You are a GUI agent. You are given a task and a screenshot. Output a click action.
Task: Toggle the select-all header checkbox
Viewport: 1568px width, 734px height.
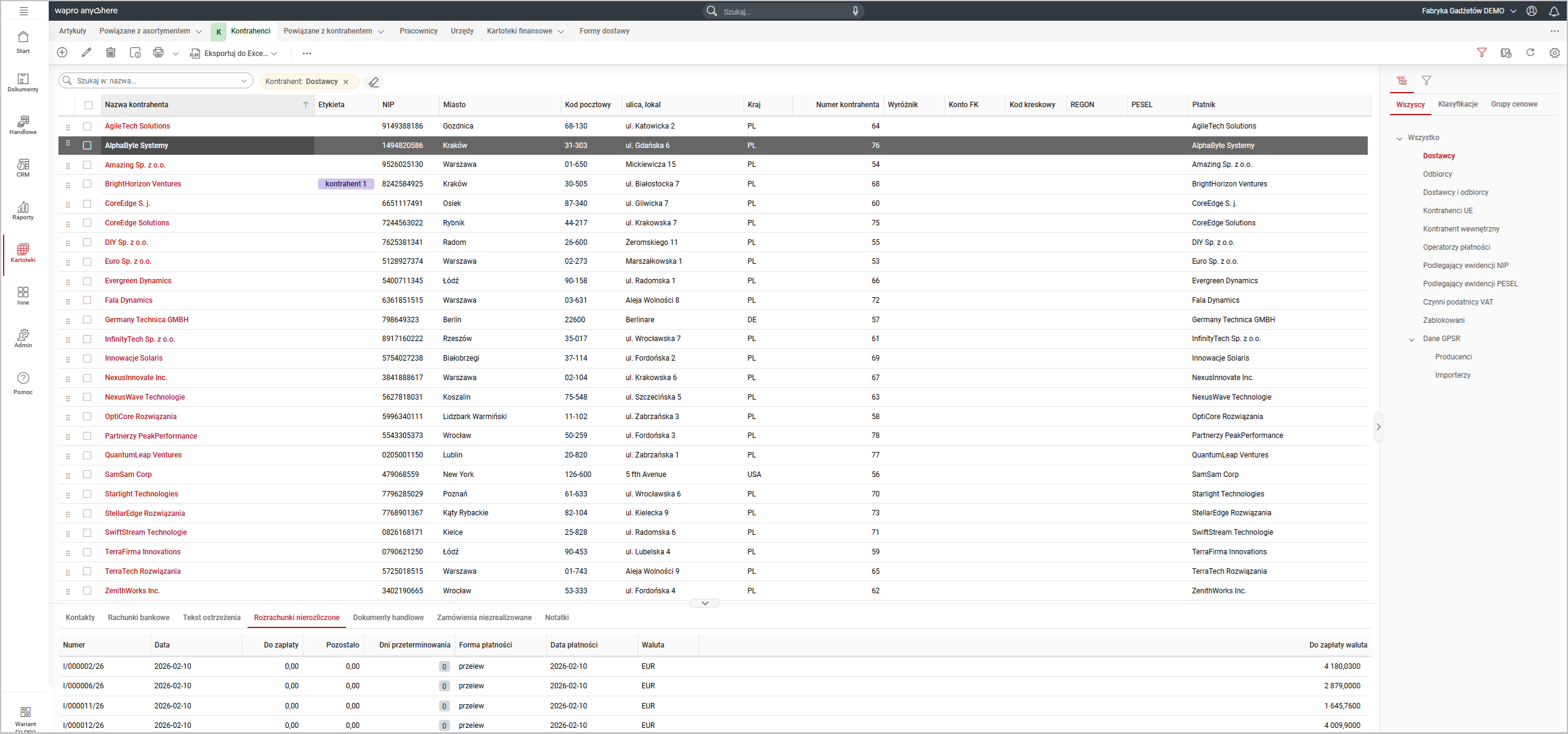[x=89, y=105]
